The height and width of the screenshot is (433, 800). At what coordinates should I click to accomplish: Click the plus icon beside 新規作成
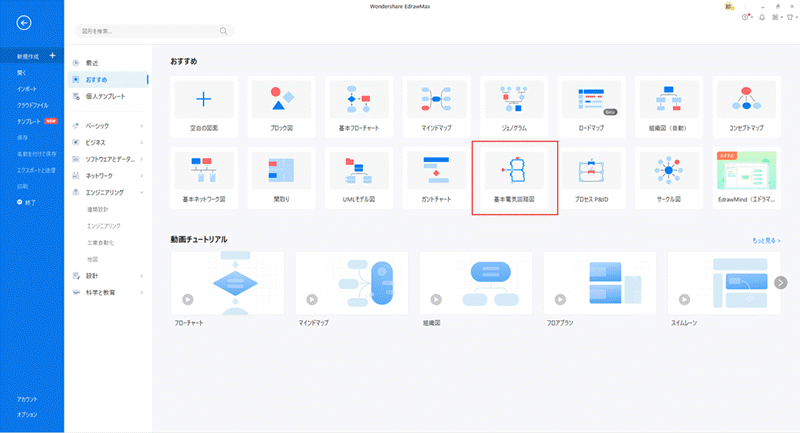click(x=52, y=56)
